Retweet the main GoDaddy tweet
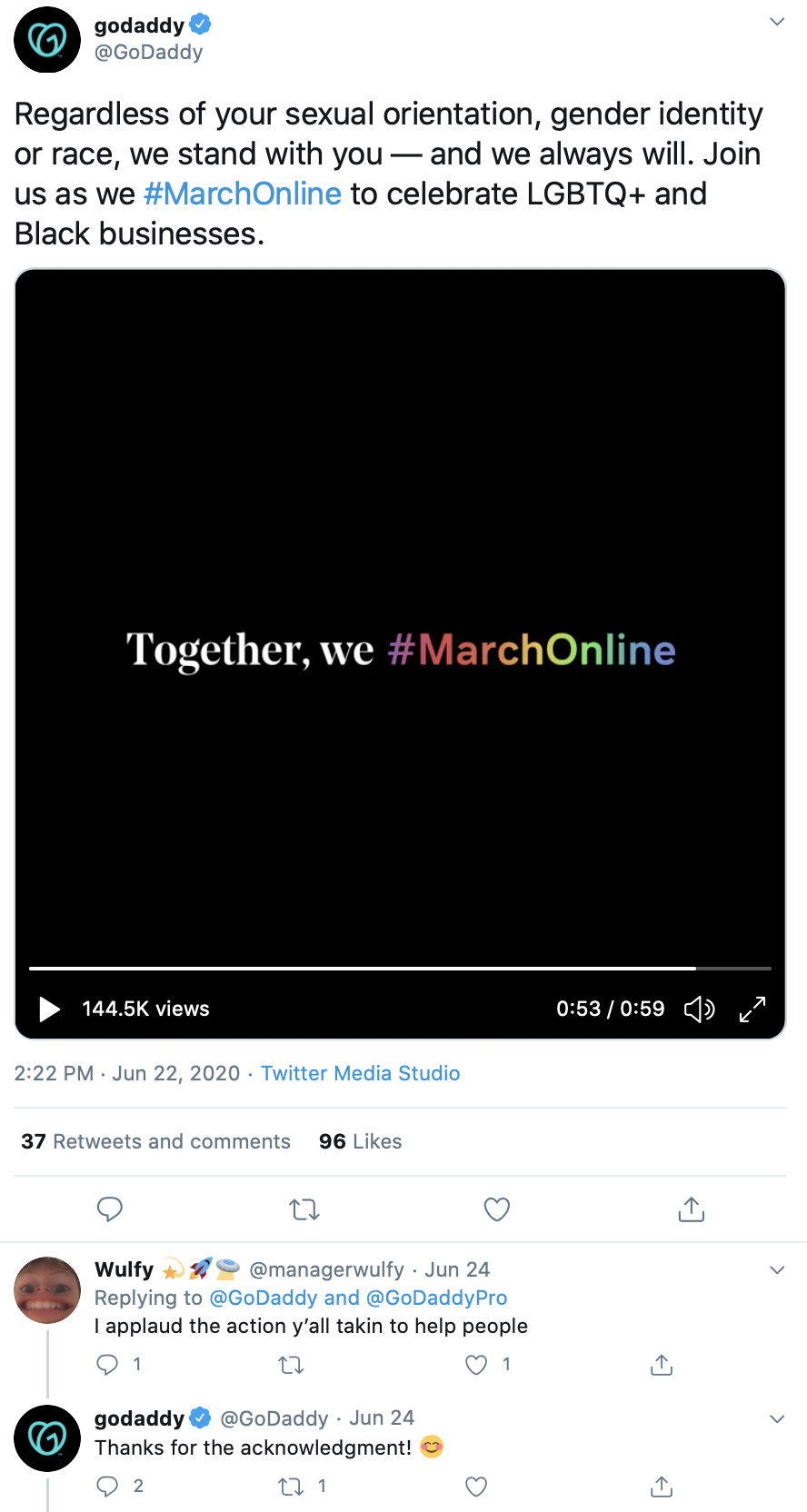 coord(304,1209)
